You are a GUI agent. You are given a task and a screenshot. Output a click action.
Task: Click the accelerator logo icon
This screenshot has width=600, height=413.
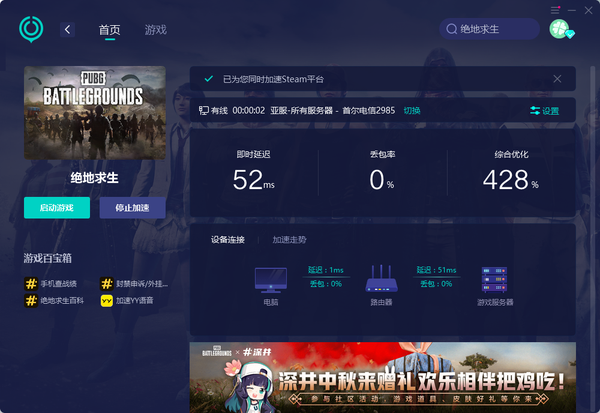31,29
